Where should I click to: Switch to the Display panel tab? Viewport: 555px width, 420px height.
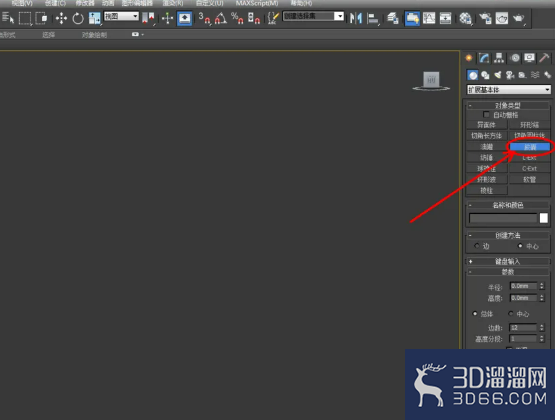pyautogui.click(x=530, y=58)
